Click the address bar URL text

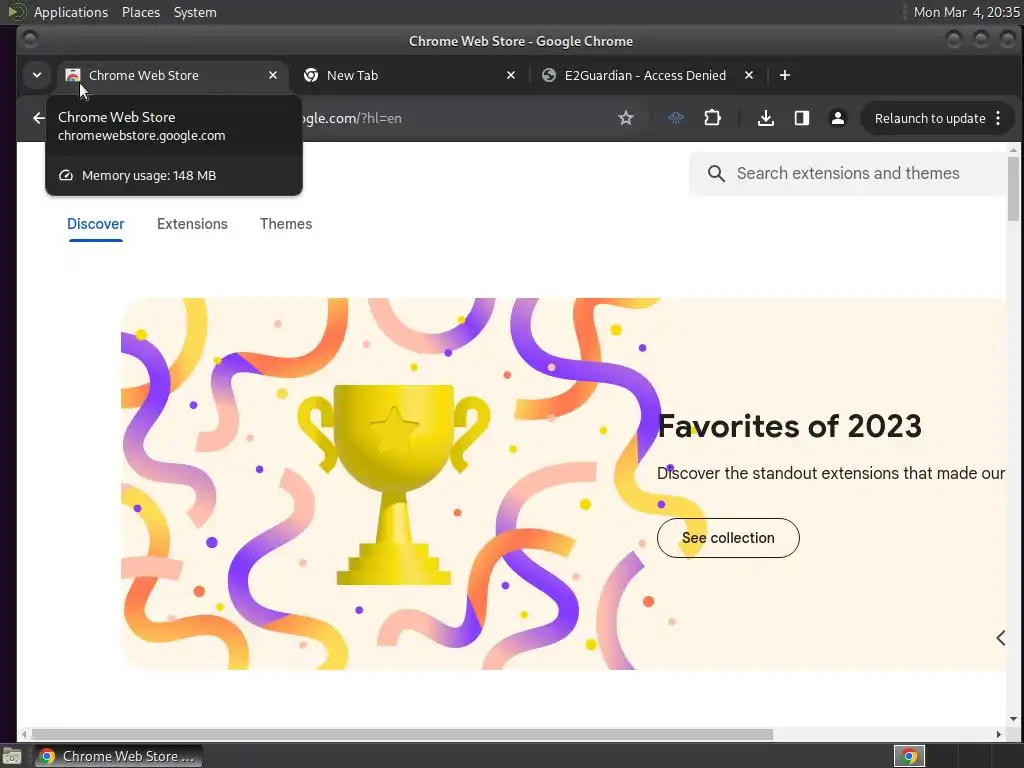coord(353,118)
